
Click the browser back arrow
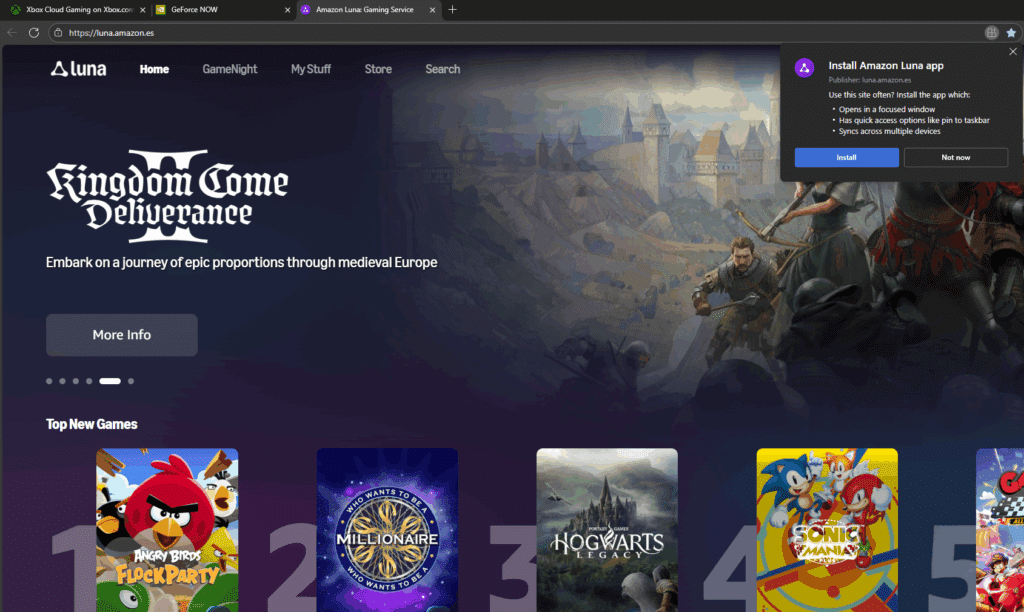click(x=12, y=33)
